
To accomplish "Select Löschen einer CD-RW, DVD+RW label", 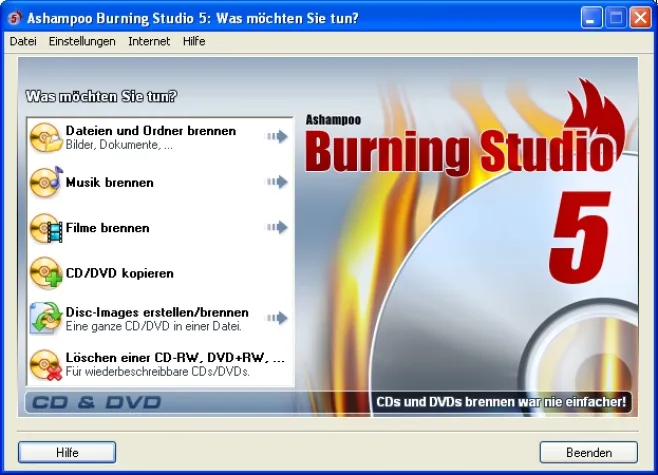I will click(x=175, y=358).
